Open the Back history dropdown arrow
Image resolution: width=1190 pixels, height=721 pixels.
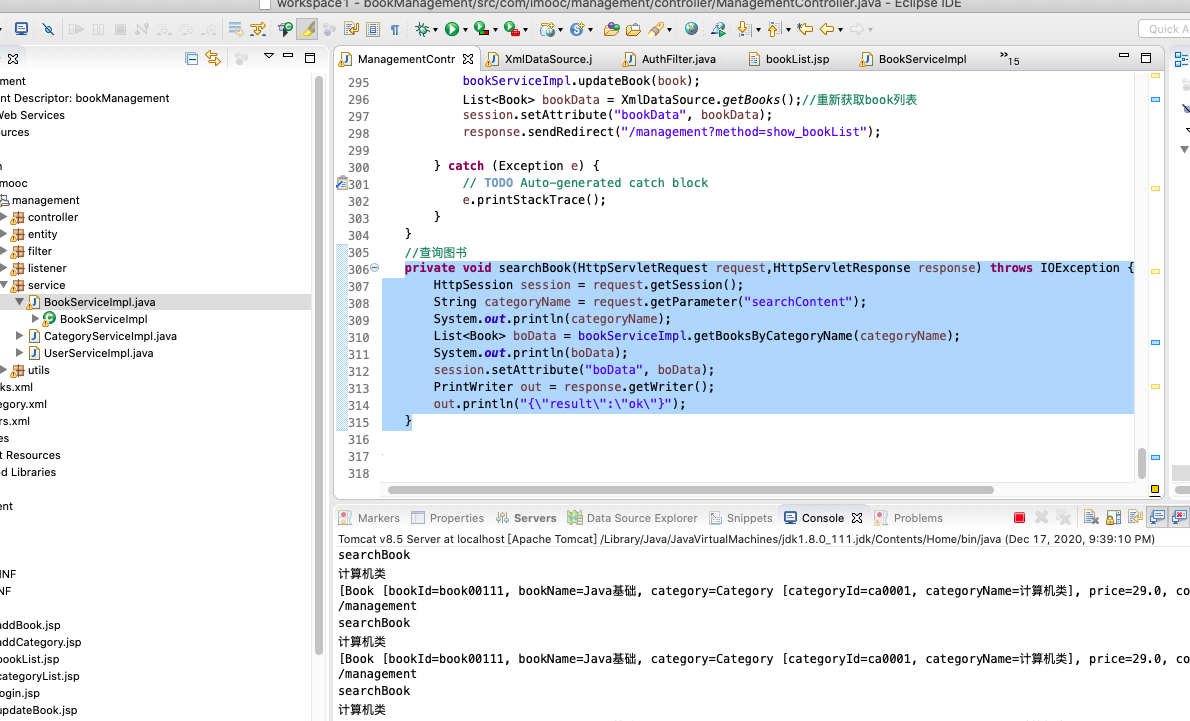coord(840,30)
